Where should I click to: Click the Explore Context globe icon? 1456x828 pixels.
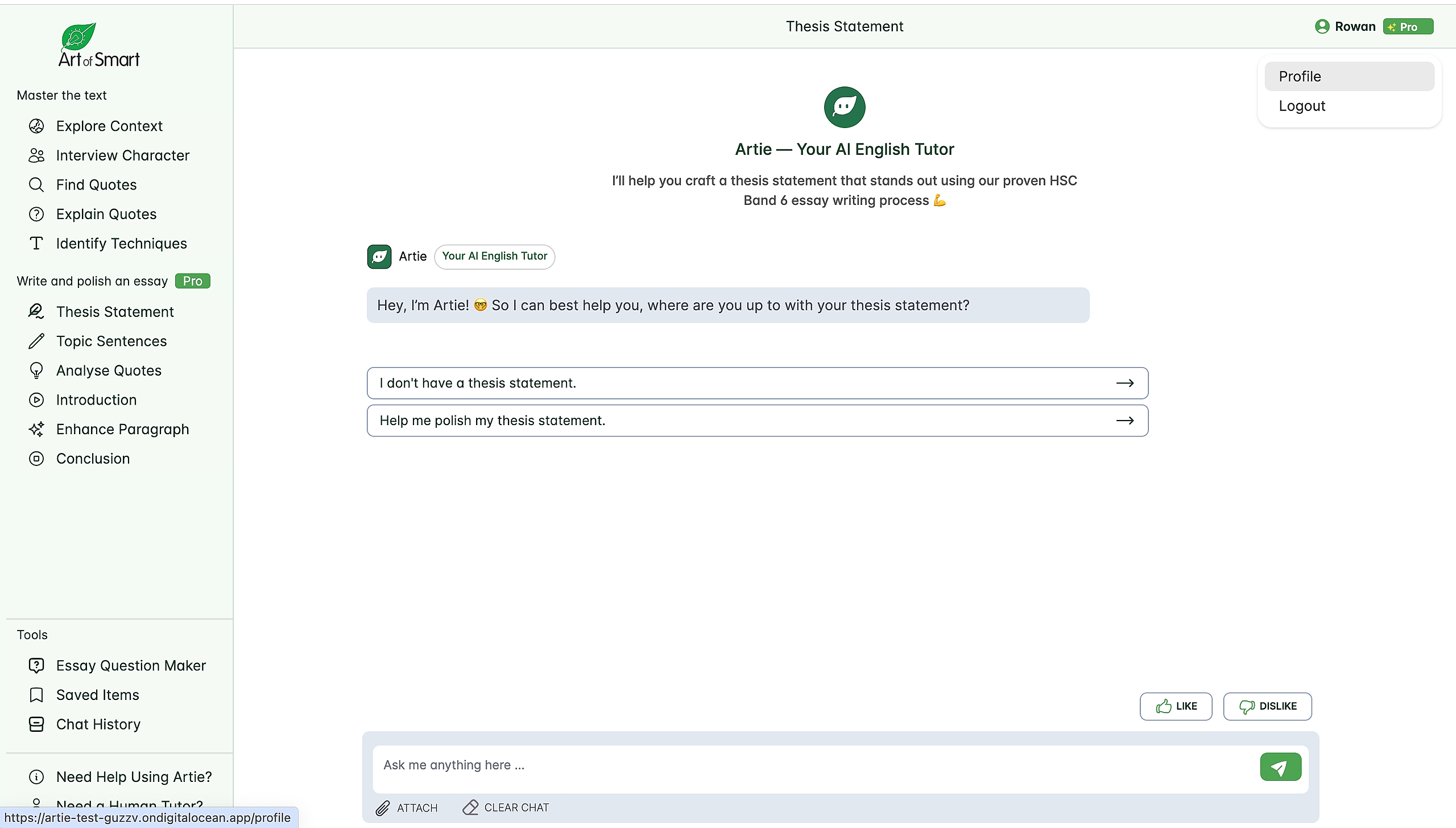pos(36,126)
